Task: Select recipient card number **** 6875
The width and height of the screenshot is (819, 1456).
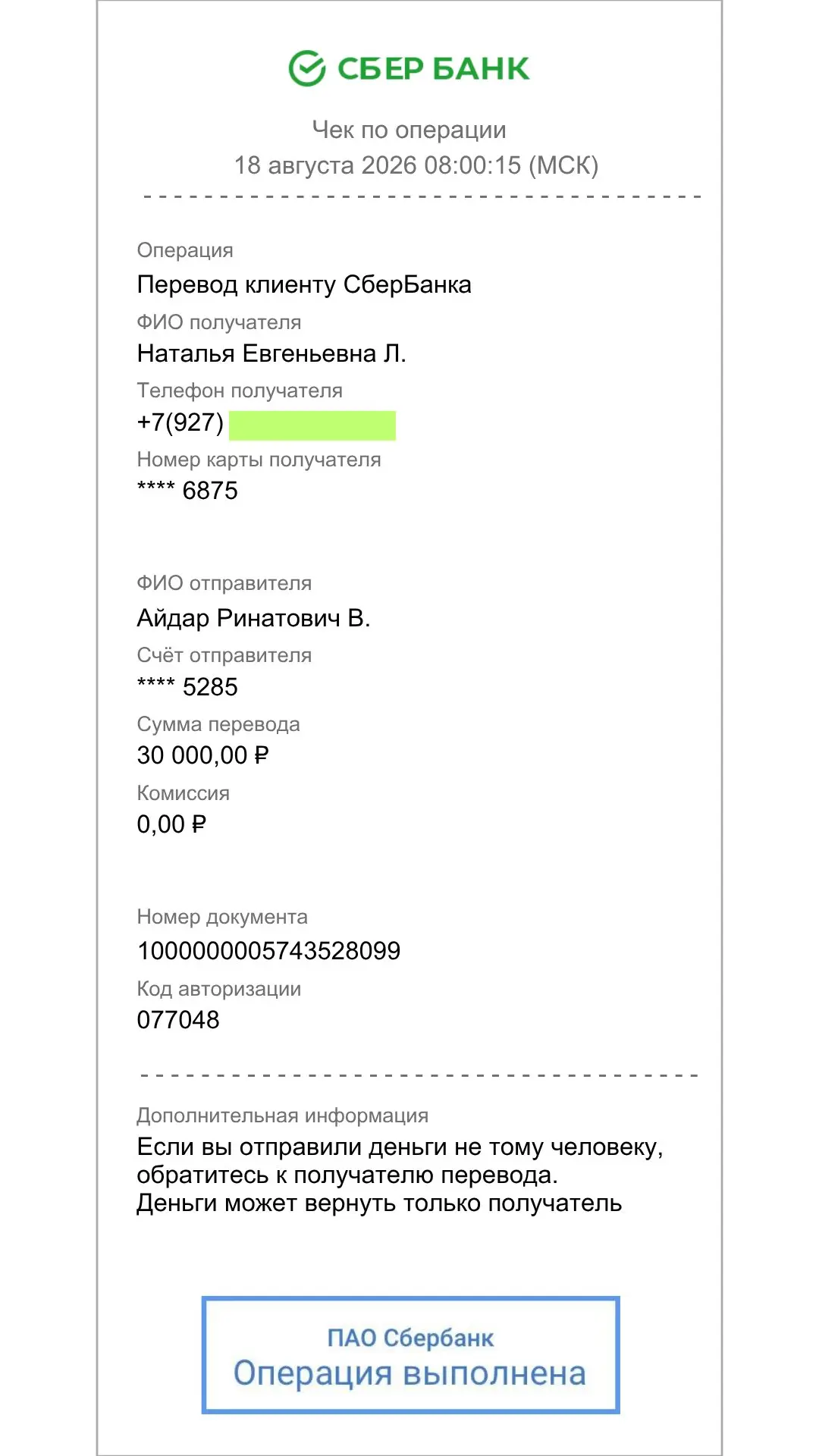Action: (187, 491)
